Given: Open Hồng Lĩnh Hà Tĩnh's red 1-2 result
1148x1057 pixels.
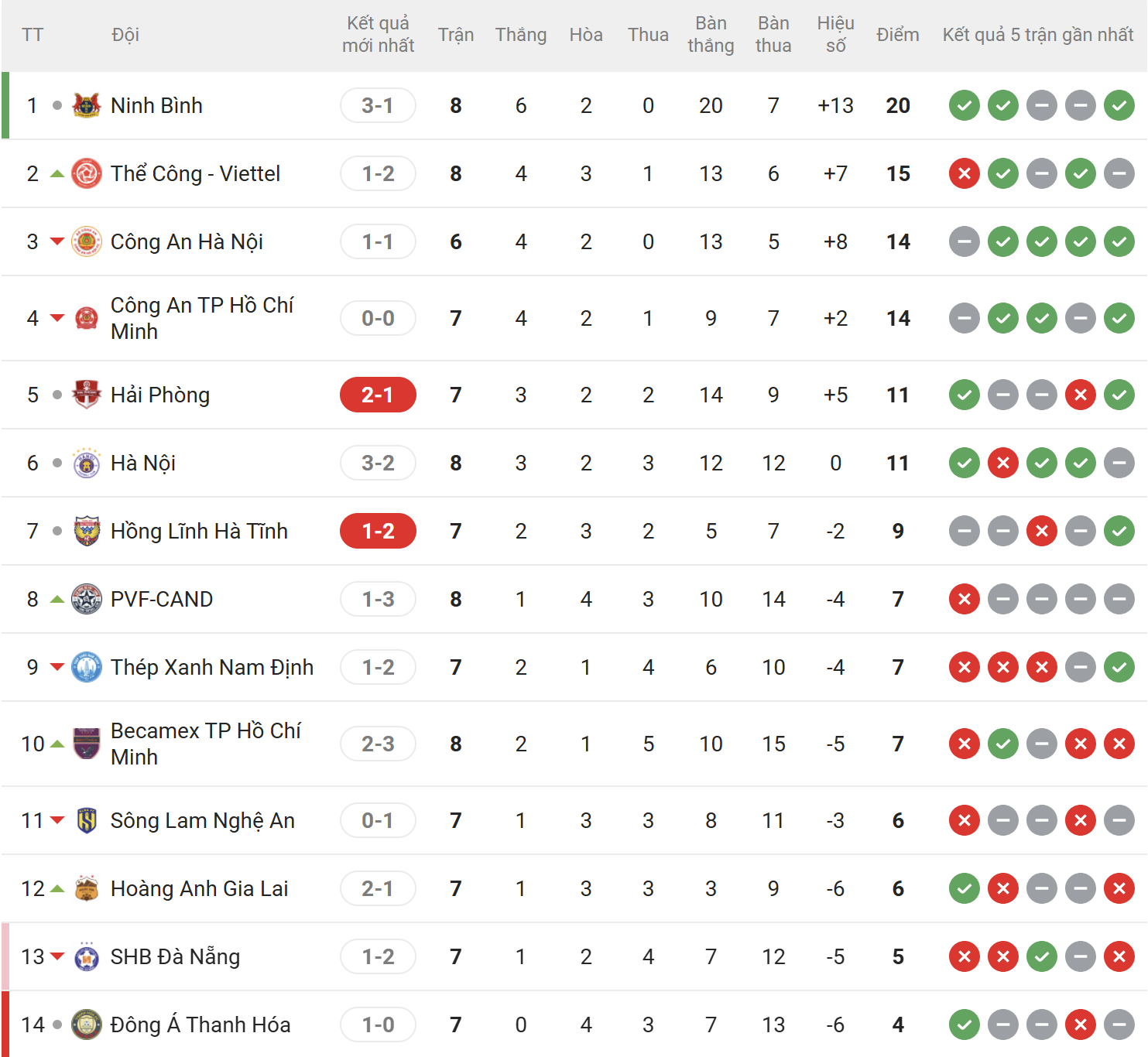Looking at the screenshot, I should click(x=378, y=531).
